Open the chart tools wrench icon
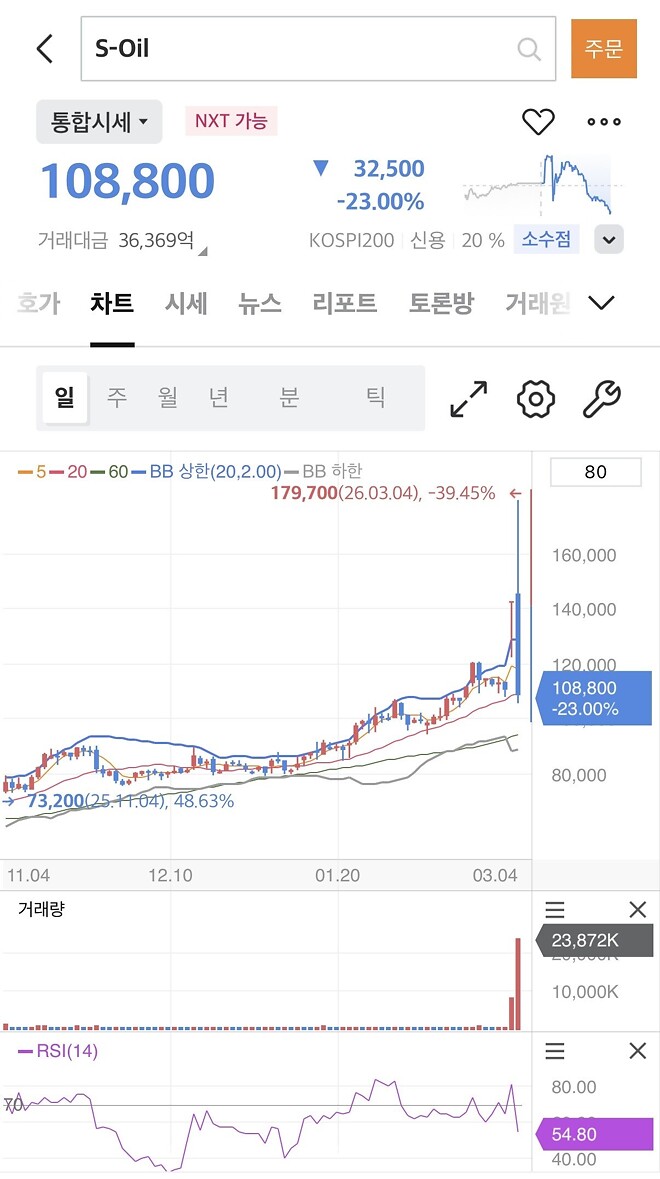 coord(600,398)
